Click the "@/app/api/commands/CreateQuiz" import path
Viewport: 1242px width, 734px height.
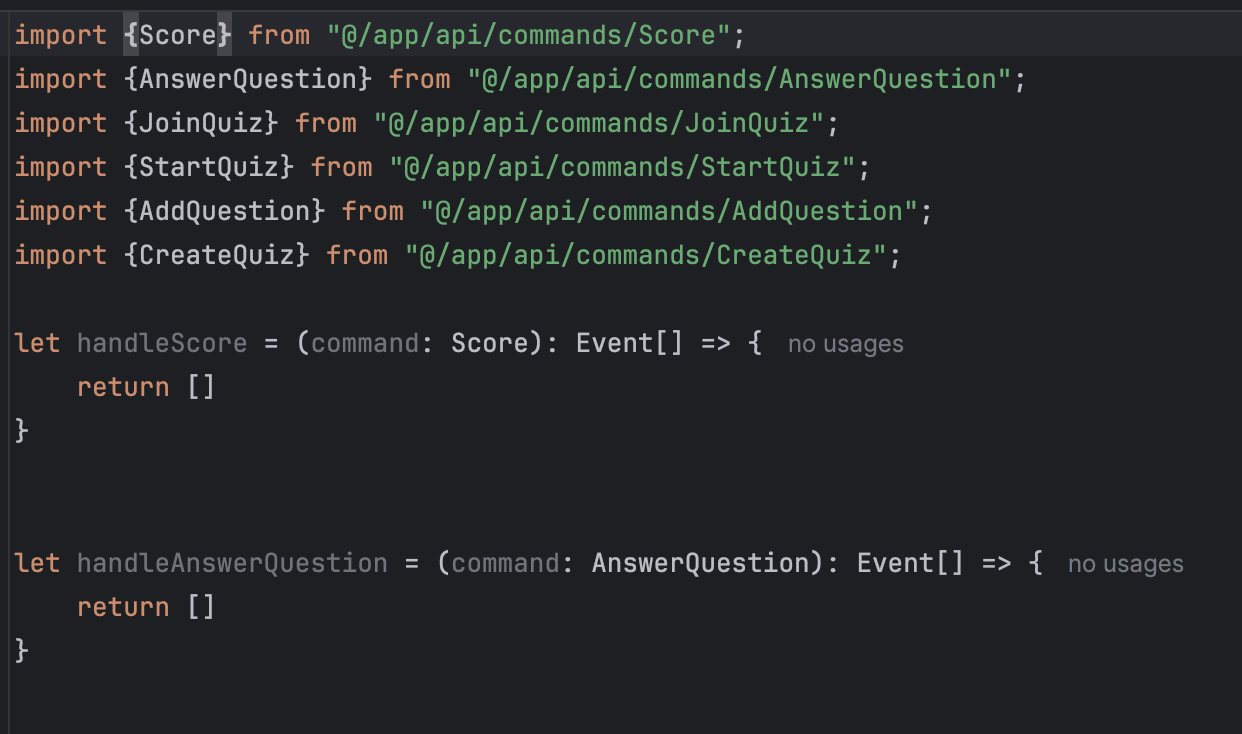click(646, 255)
